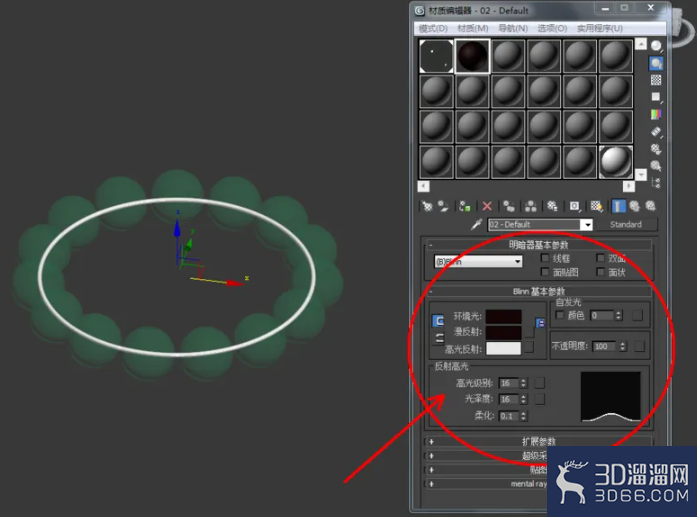697x517 pixels.
Task: Expand the mental ray rollout plus sign
Action: coord(431,484)
